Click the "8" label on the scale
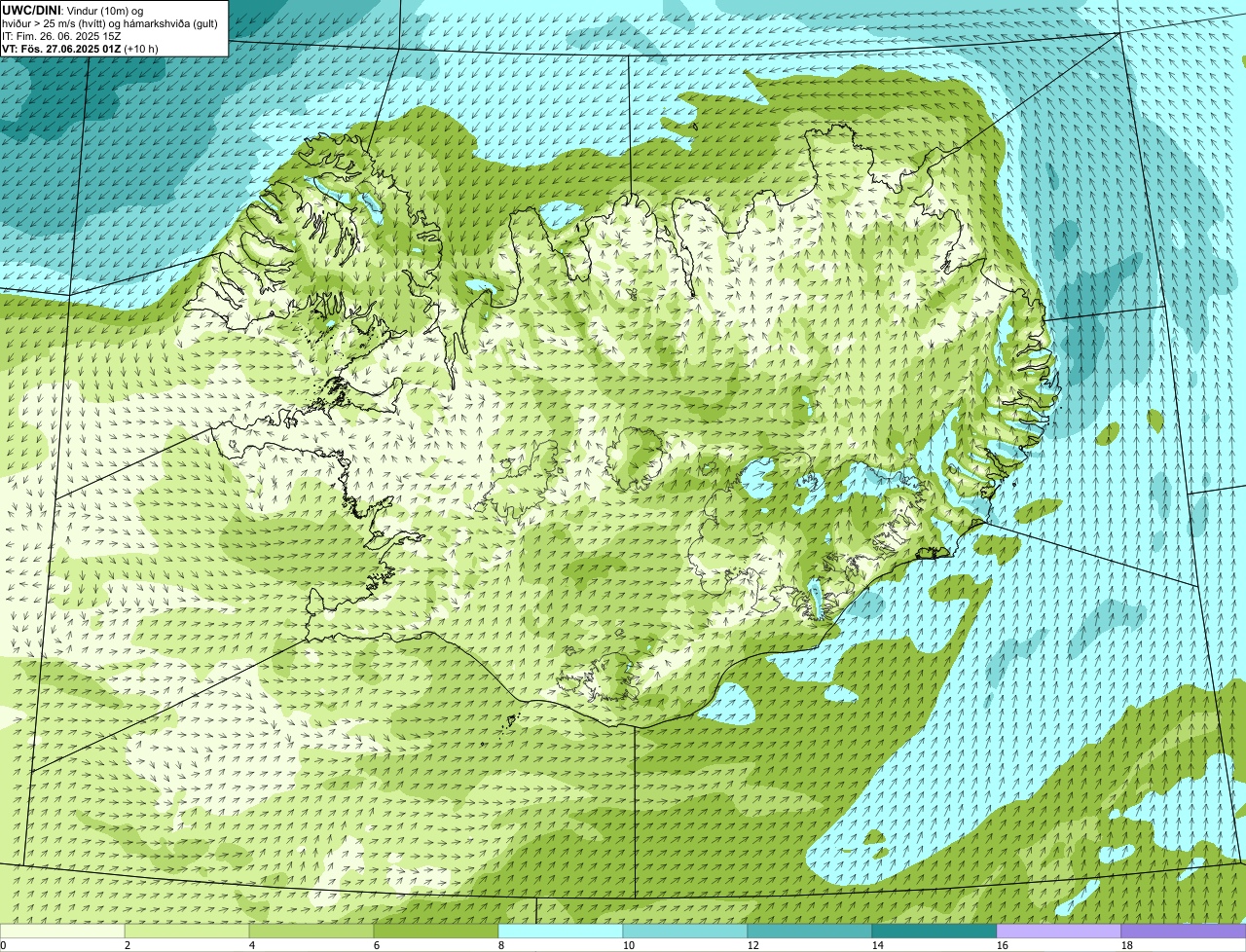Screen dimensions: 1246x952 click(x=501, y=945)
